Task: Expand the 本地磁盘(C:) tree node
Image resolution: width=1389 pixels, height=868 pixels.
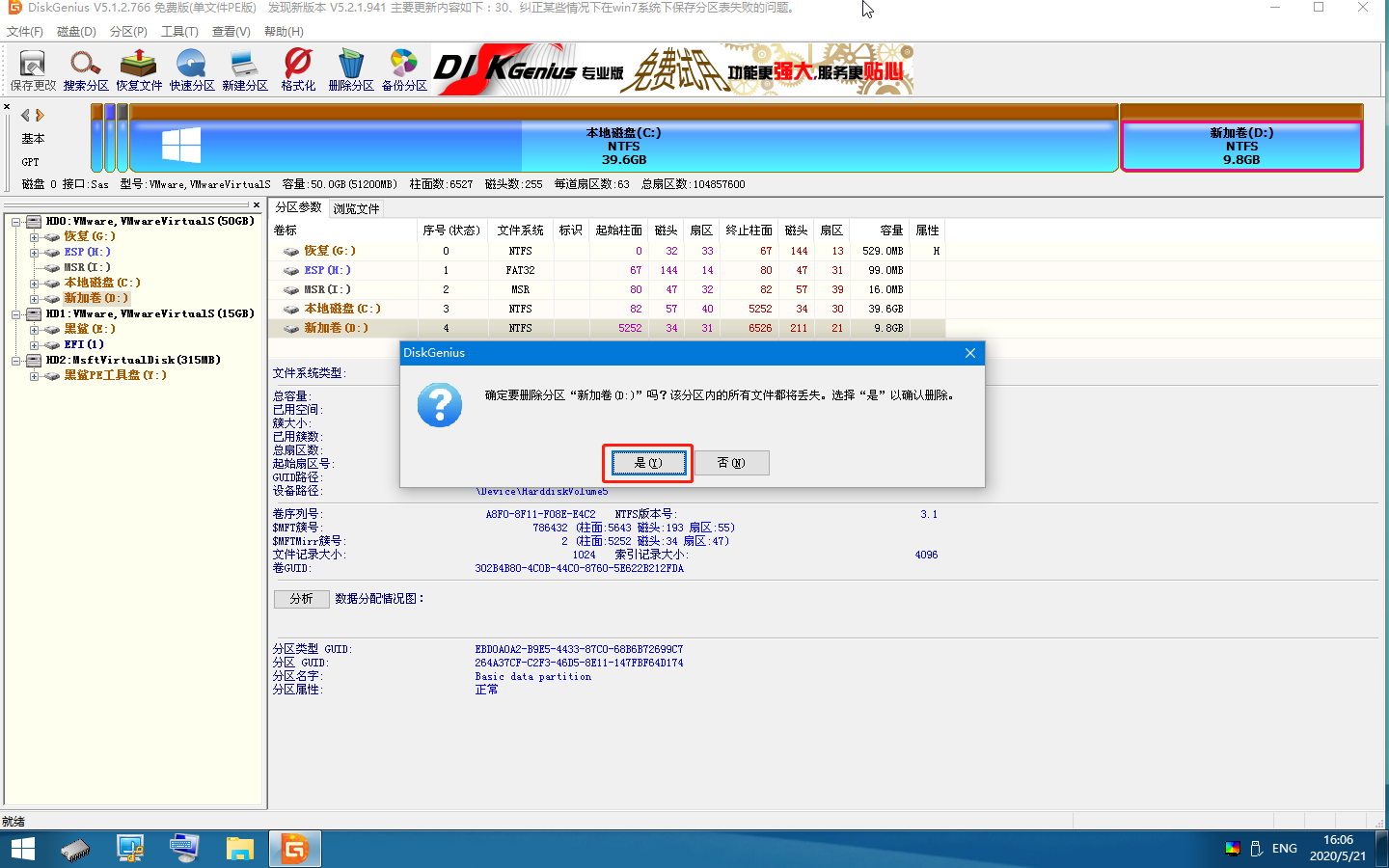Action: click(x=34, y=284)
